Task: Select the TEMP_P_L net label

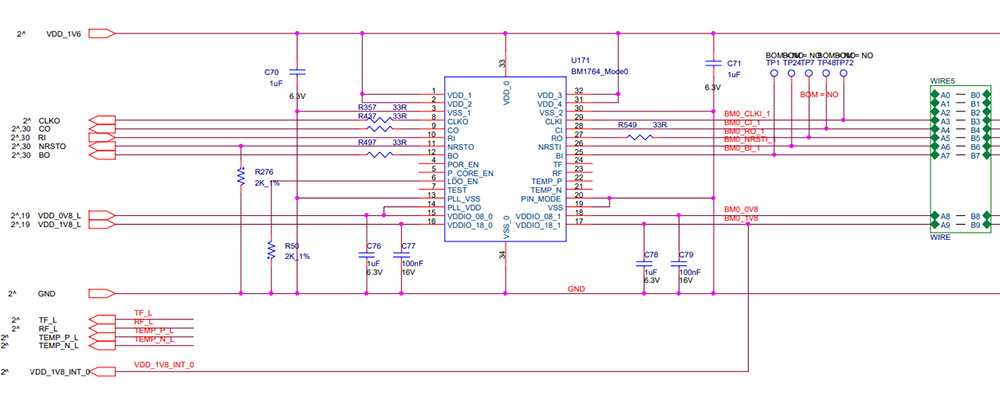Action: (154, 330)
